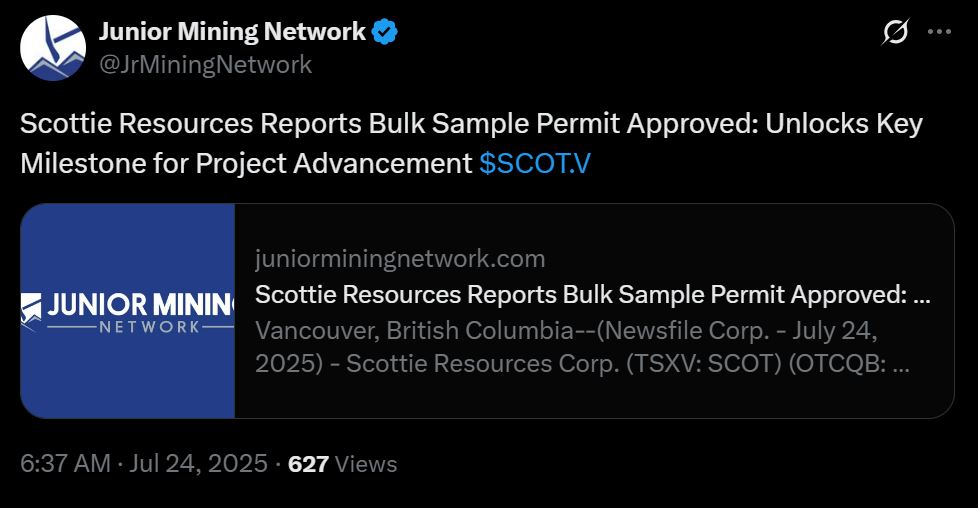
Task: Click the Views label
Action: click(x=366, y=464)
